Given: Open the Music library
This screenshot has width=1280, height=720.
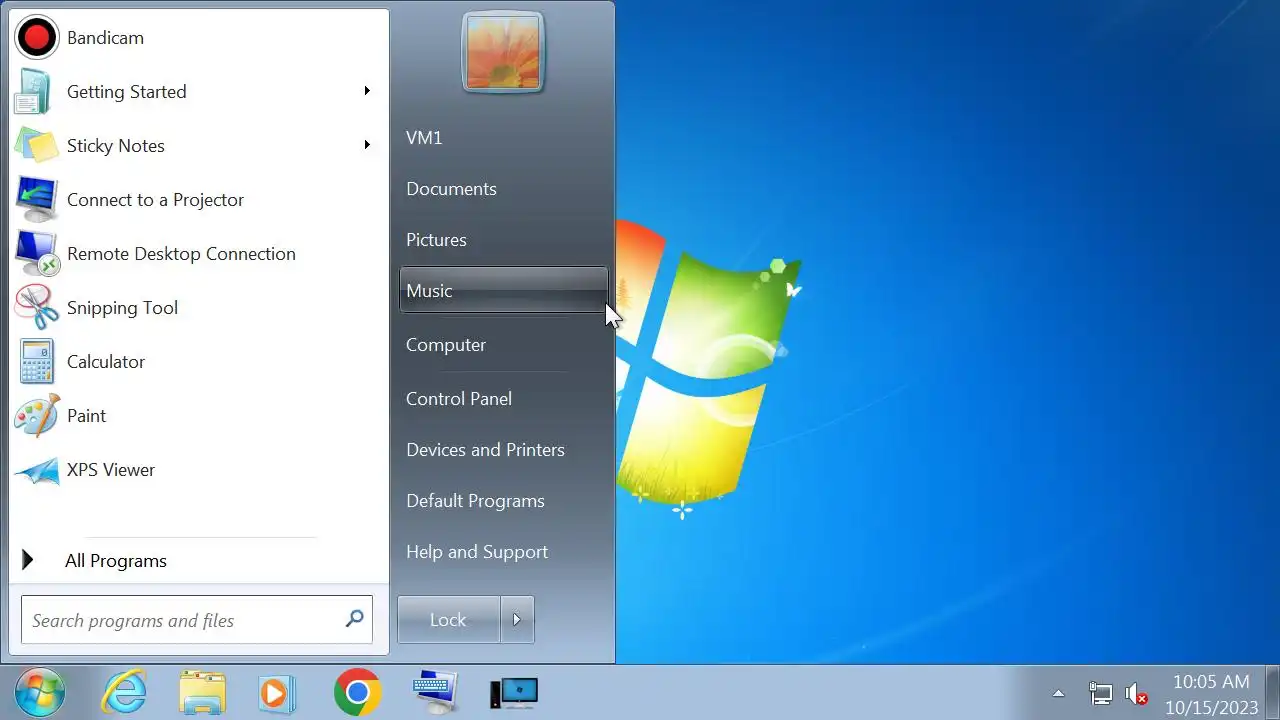Looking at the screenshot, I should pos(503,291).
